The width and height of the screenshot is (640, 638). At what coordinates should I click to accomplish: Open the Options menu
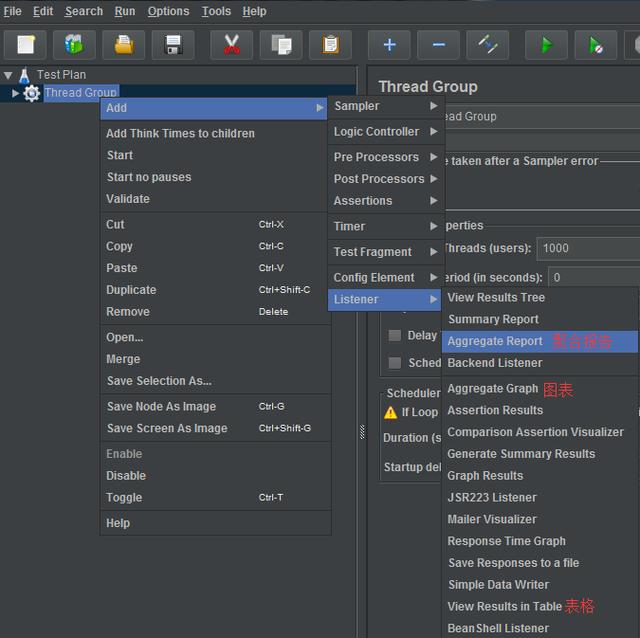point(168,11)
